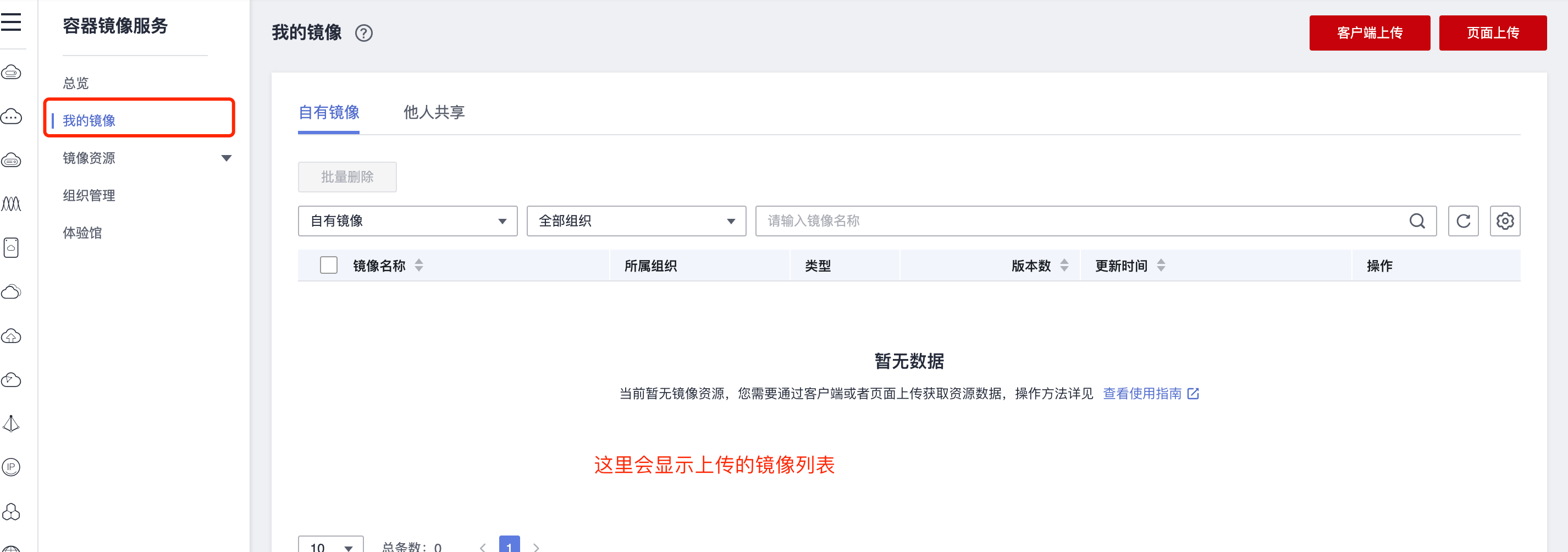
Task: Open table settings gear icon
Action: pyautogui.click(x=1505, y=221)
